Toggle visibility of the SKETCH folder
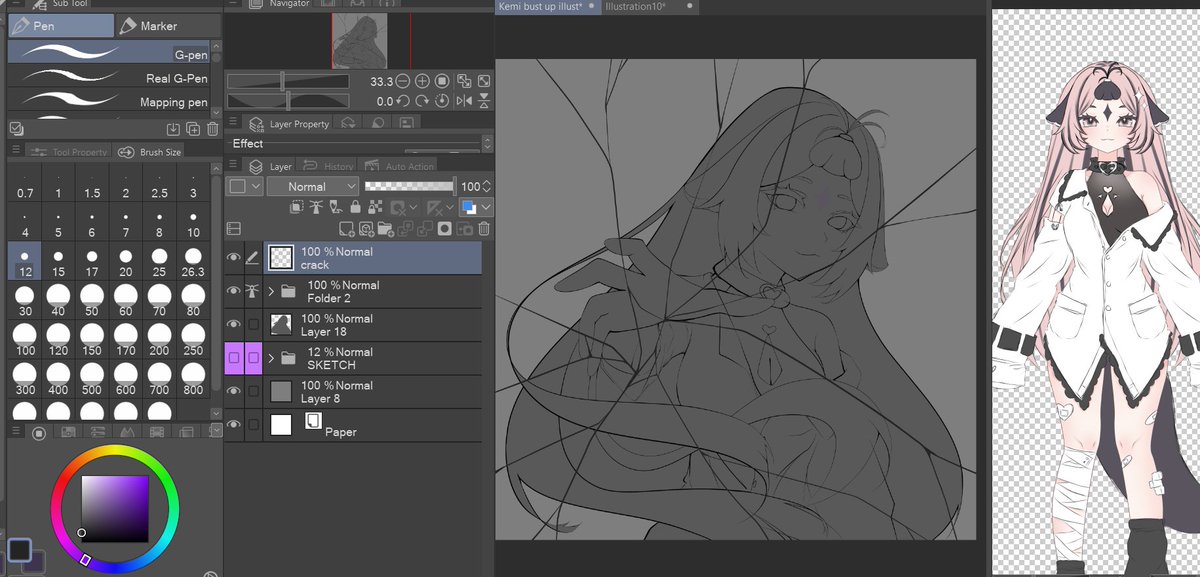1200x577 pixels. coord(234,356)
